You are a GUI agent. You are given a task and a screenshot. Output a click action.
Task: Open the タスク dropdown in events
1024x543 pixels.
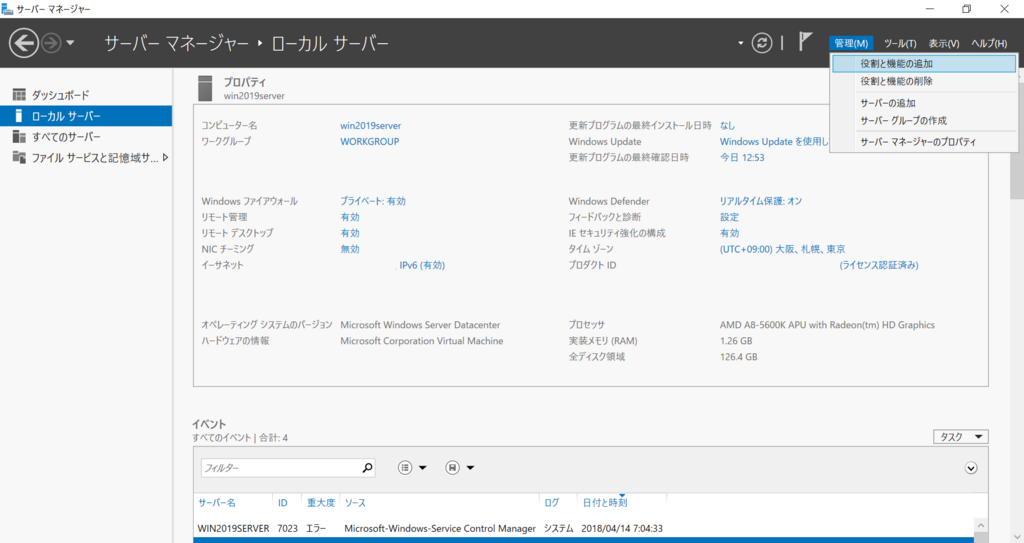[x=961, y=436]
